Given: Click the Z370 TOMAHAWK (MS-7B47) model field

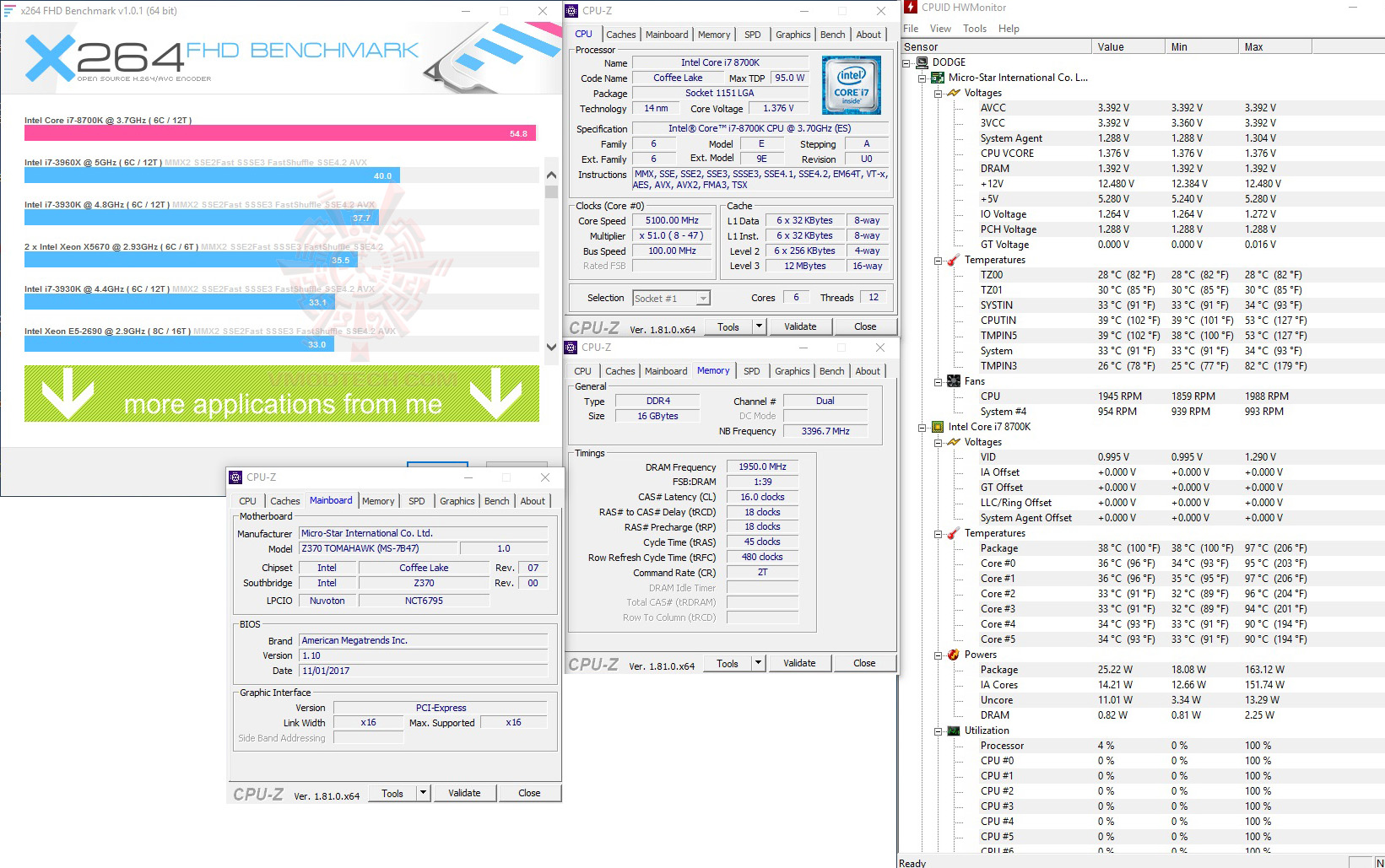Looking at the screenshot, I should click(376, 548).
